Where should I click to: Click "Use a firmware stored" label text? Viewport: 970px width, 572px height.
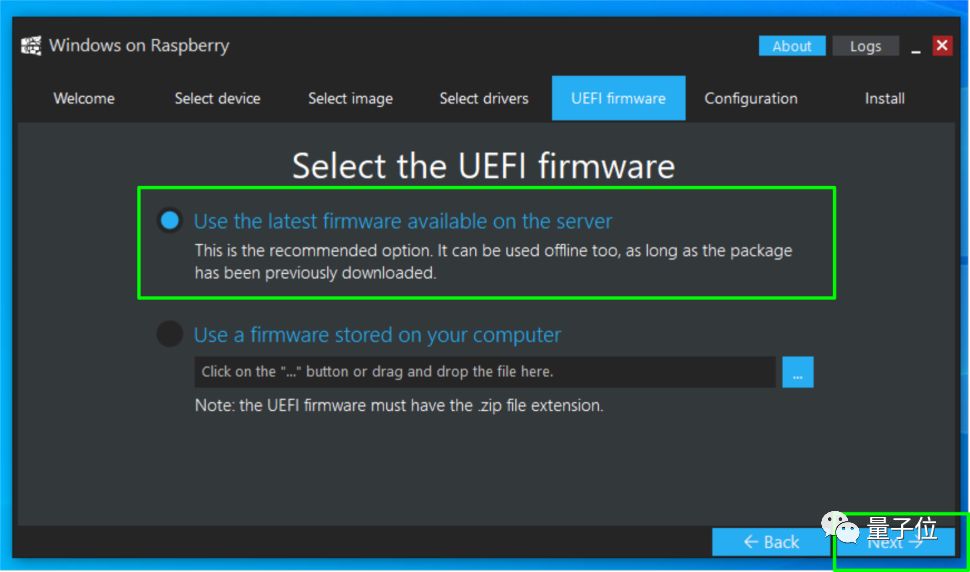[377, 335]
